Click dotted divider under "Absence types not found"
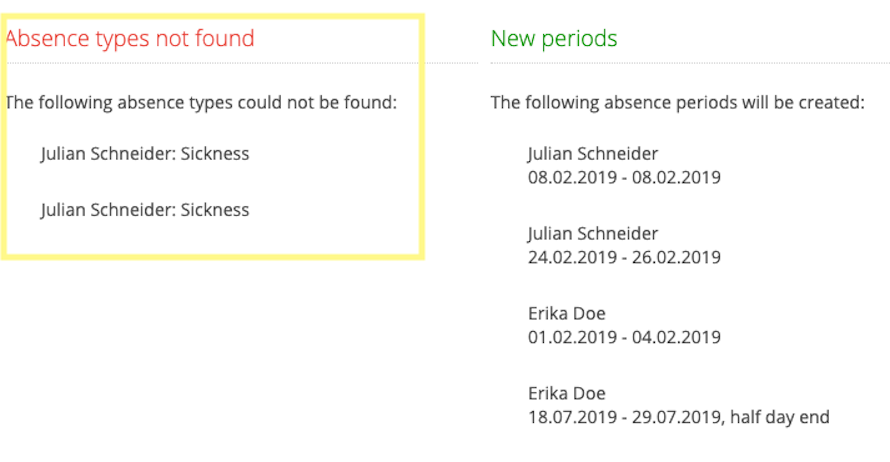Image resolution: width=890 pixels, height=462 pixels. (242, 63)
